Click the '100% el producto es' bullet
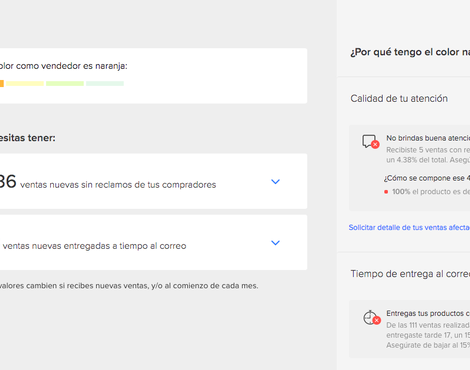 coord(427,192)
